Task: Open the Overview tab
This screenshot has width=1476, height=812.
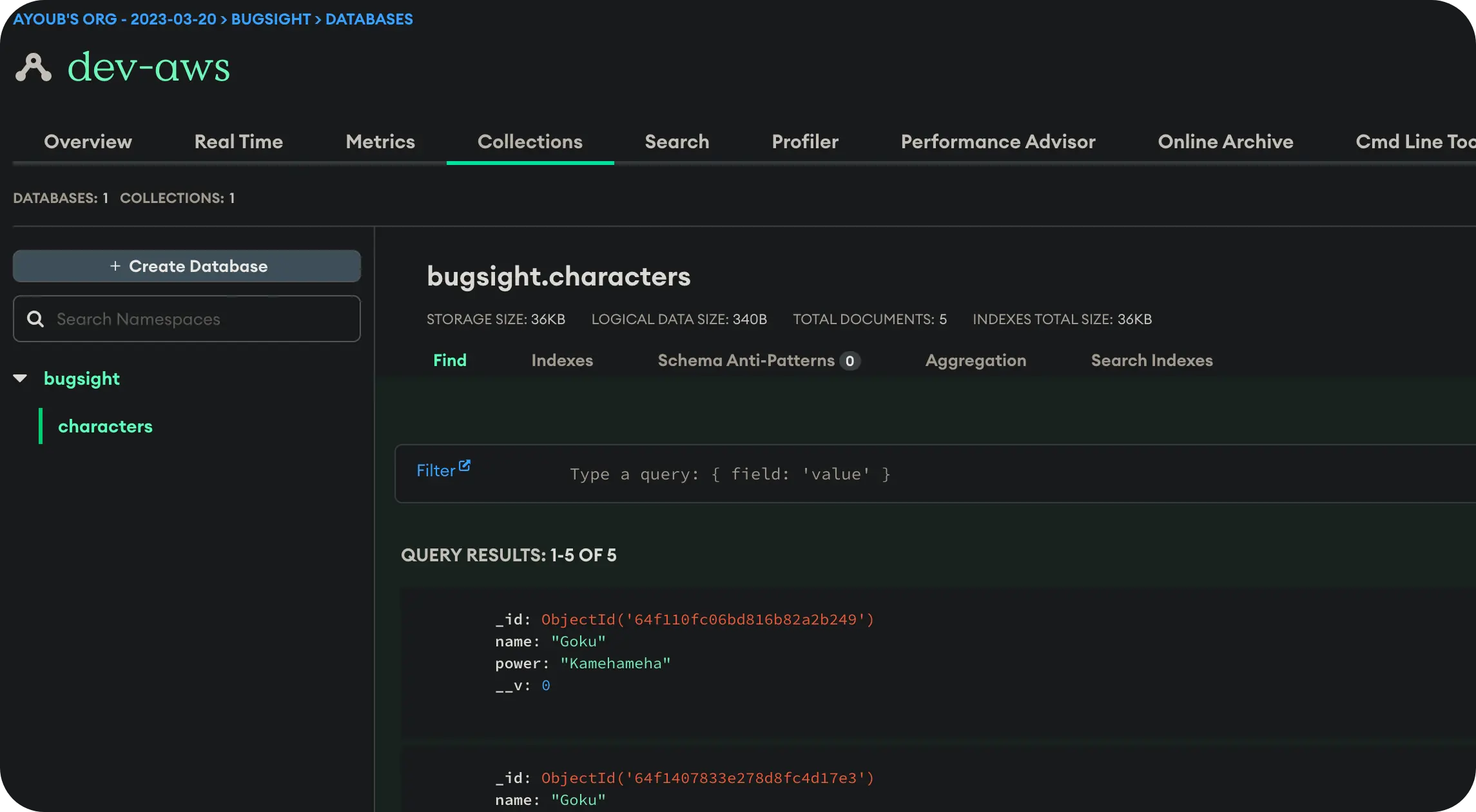Action: pyautogui.click(x=88, y=142)
